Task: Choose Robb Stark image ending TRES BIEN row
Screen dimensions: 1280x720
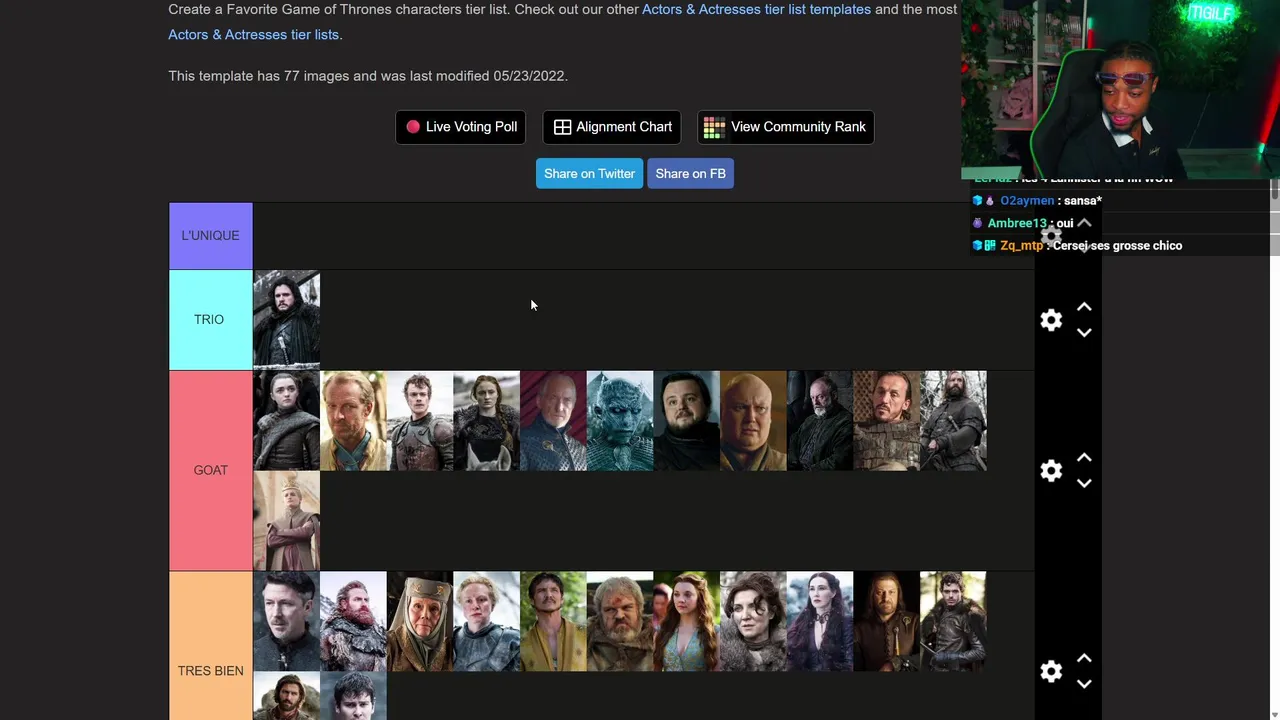Action: click(x=953, y=621)
